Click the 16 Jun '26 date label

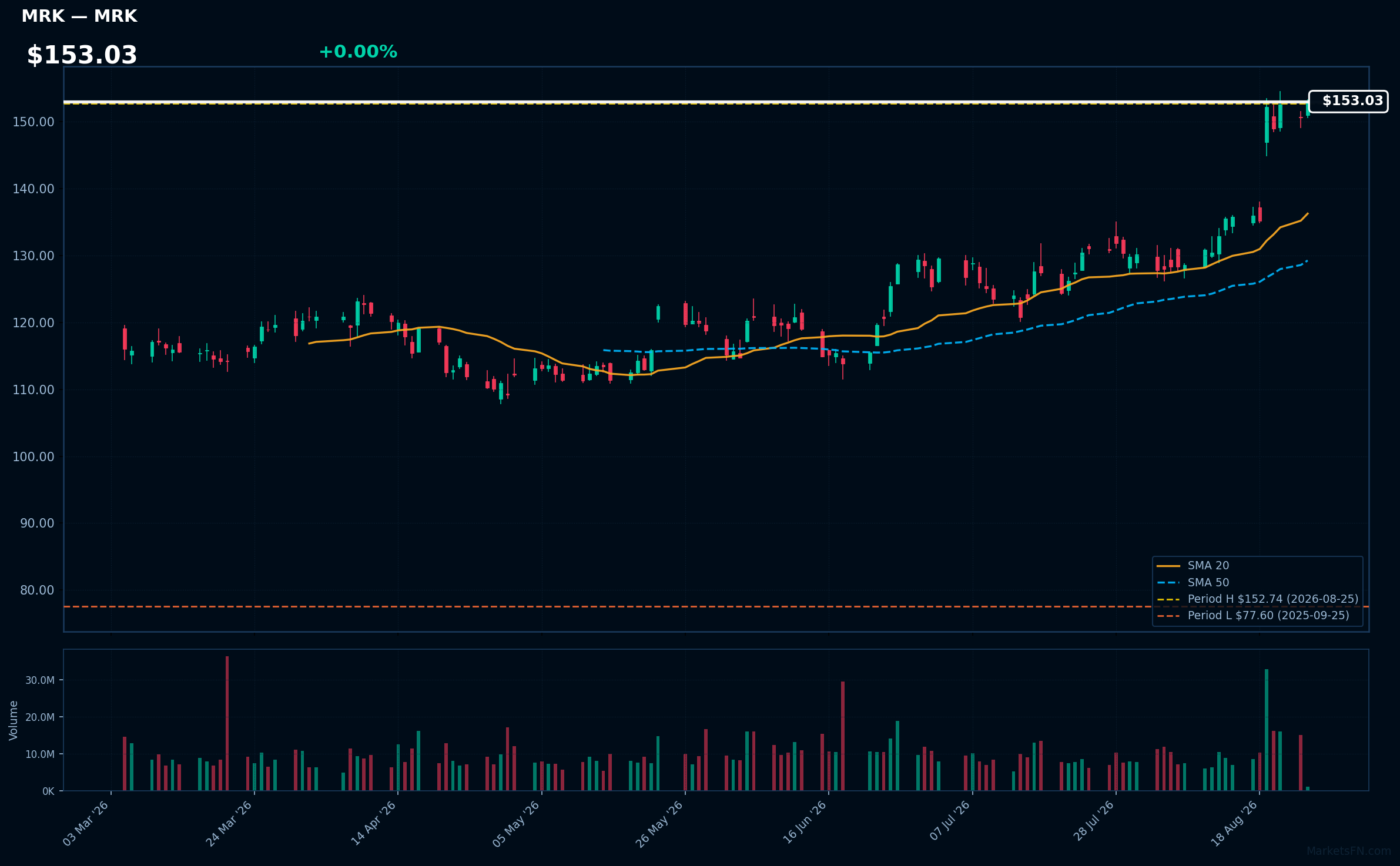(x=804, y=823)
